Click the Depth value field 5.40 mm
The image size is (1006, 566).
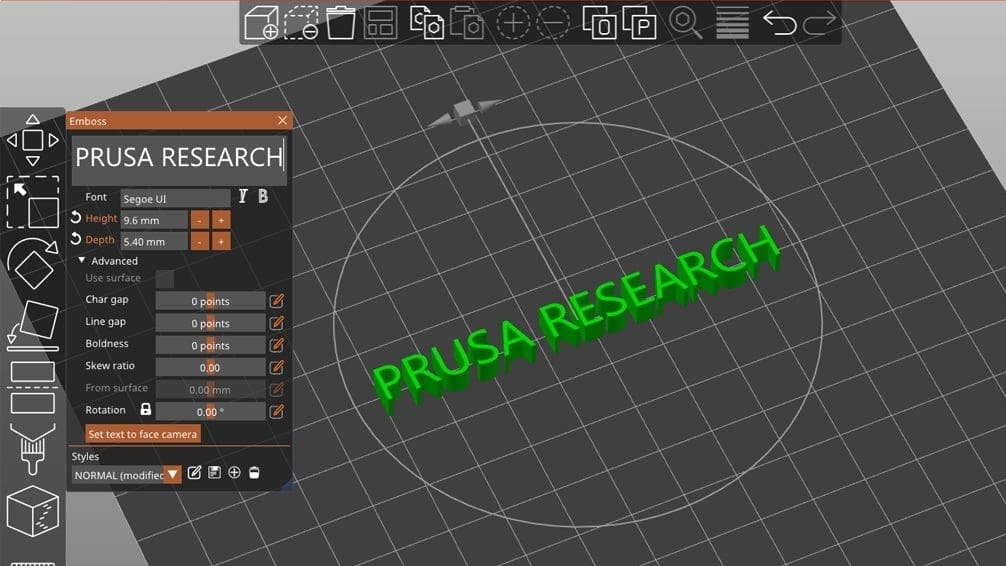(x=154, y=241)
